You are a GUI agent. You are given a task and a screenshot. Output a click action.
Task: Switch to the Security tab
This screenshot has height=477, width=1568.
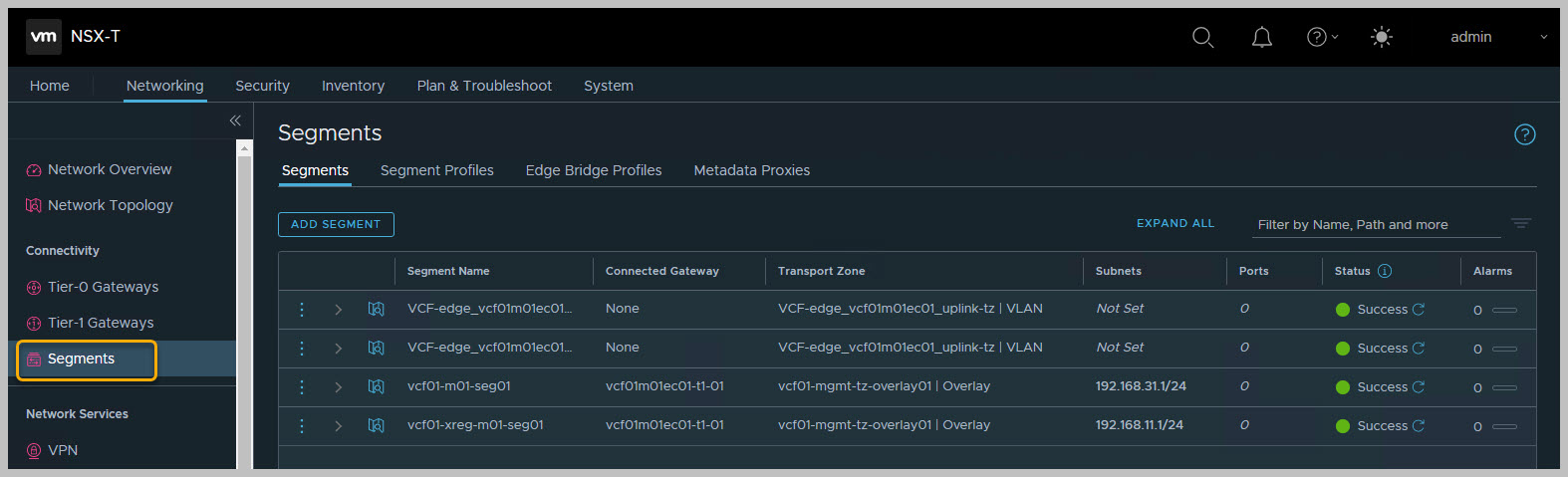(x=262, y=86)
